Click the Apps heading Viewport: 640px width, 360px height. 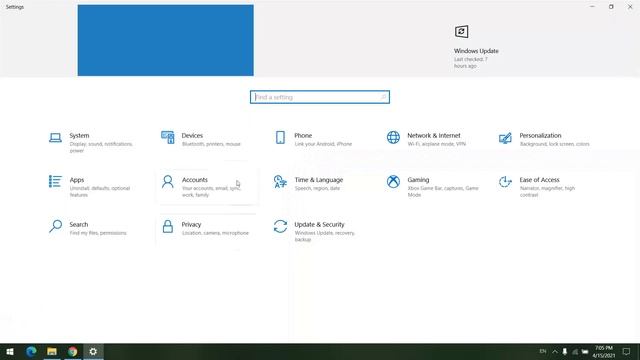click(77, 180)
